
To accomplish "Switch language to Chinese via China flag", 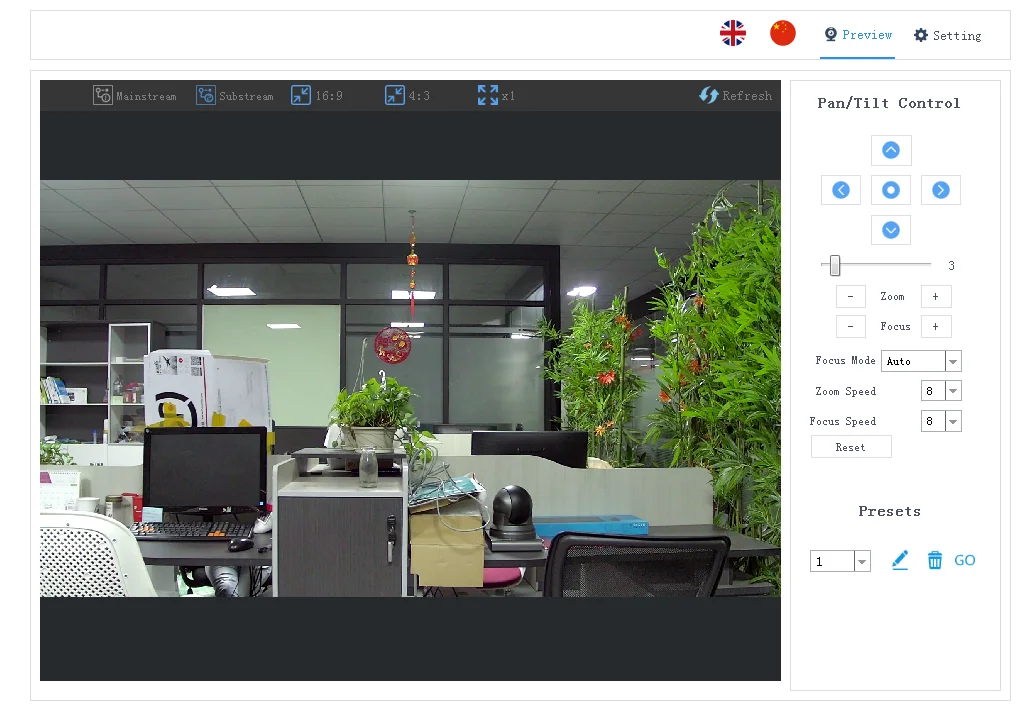I will point(782,33).
